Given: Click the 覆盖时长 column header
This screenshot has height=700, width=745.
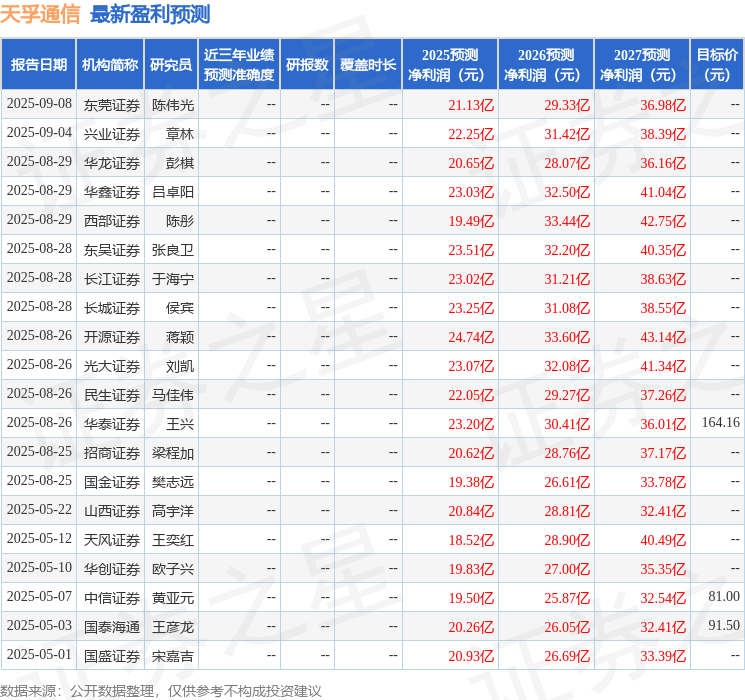Looking at the screenshot, I should (368, 64).
